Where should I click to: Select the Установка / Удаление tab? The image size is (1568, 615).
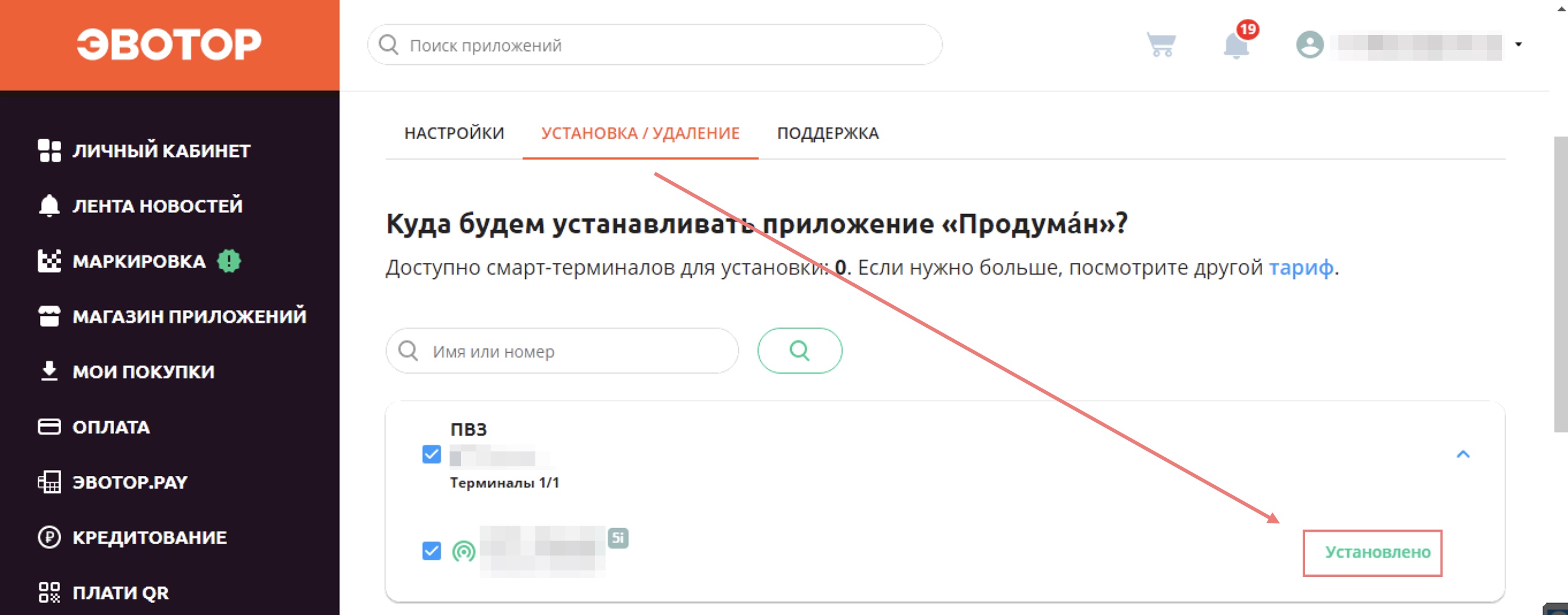click(x=641, y=133)
